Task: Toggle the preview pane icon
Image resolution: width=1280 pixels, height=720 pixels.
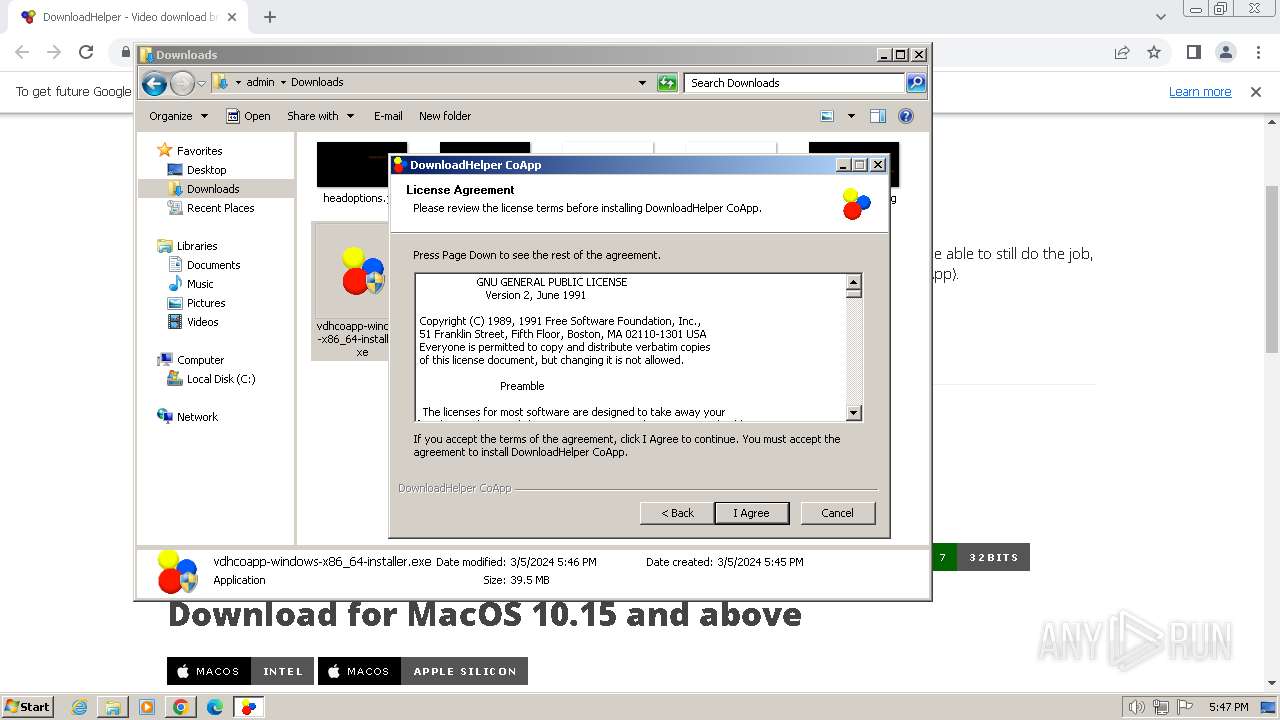Action: (x=878, y=116)
